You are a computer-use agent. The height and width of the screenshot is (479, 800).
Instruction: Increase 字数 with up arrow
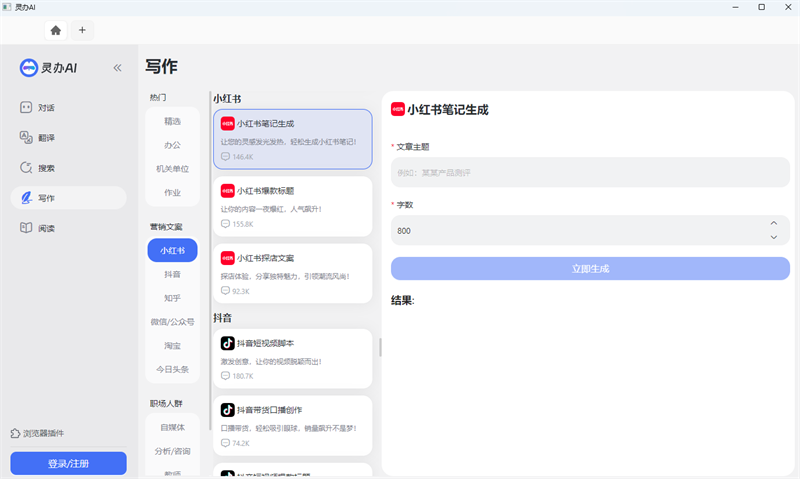[774, 223]
